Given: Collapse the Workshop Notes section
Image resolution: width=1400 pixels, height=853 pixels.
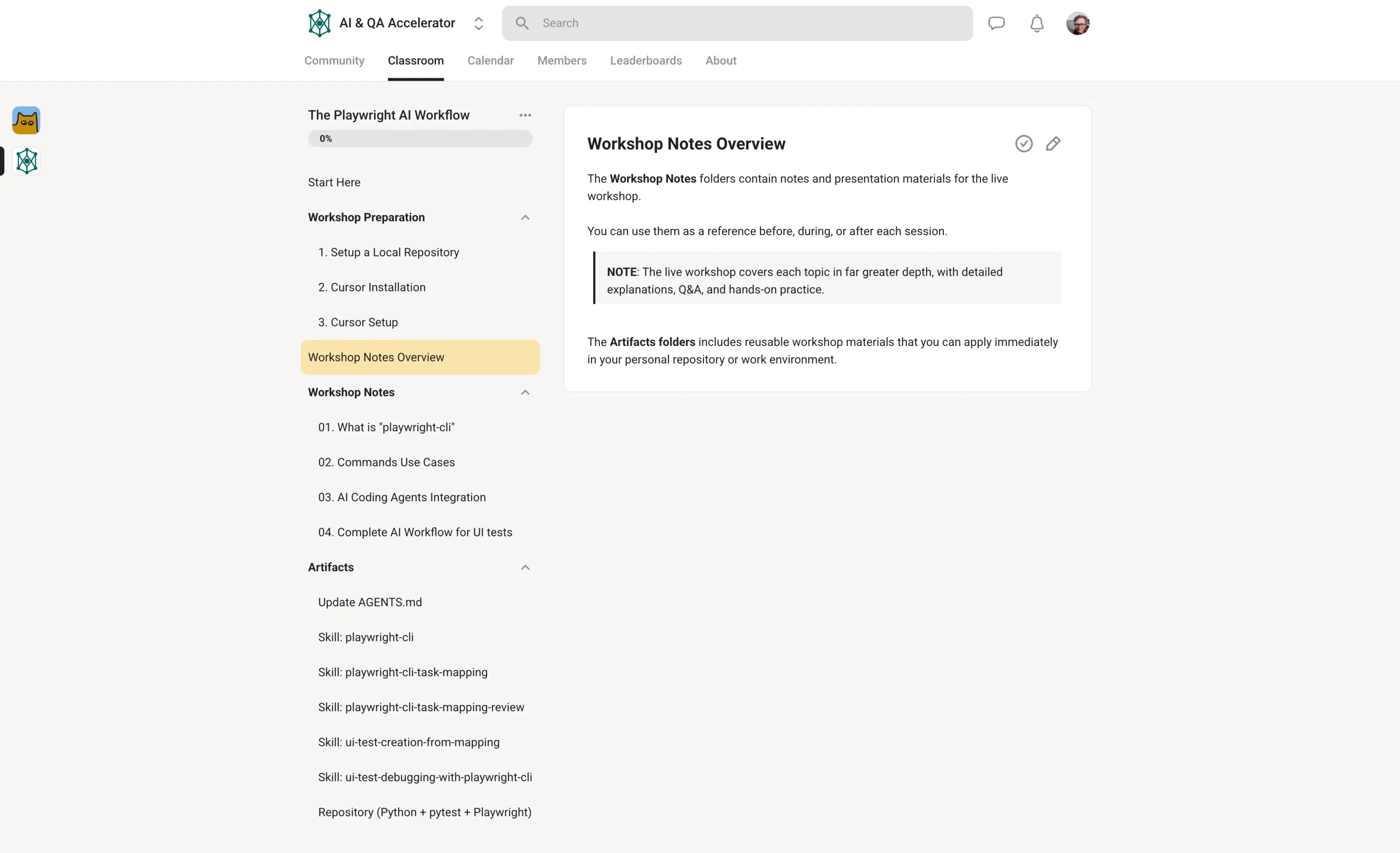Looking at the screenshot, I should pos(525,392).
